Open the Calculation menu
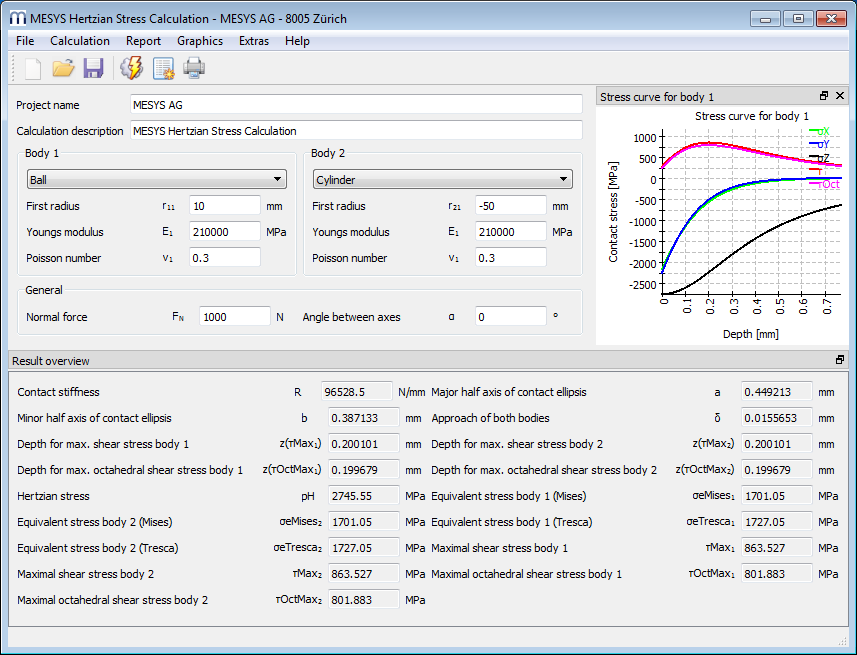This screenshot has height=655, width=857. [80, 41]
